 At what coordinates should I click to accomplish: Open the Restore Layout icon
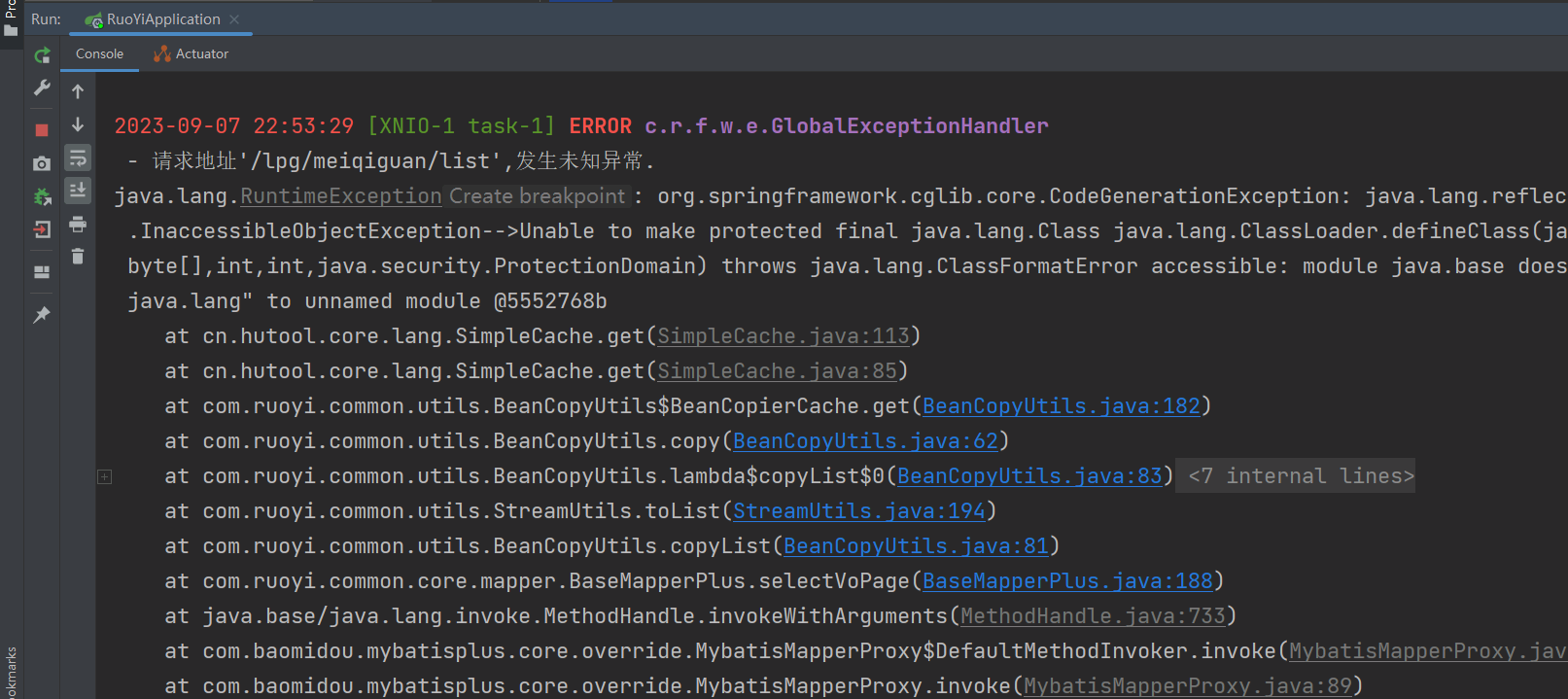coord(42,272)
